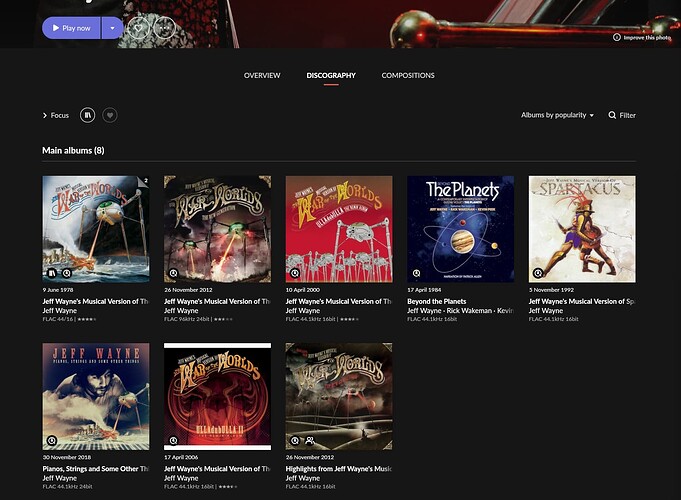
Task: Click the Qobuz icon on the 17 April 2006 cover
Action: (x=173, y=440)
